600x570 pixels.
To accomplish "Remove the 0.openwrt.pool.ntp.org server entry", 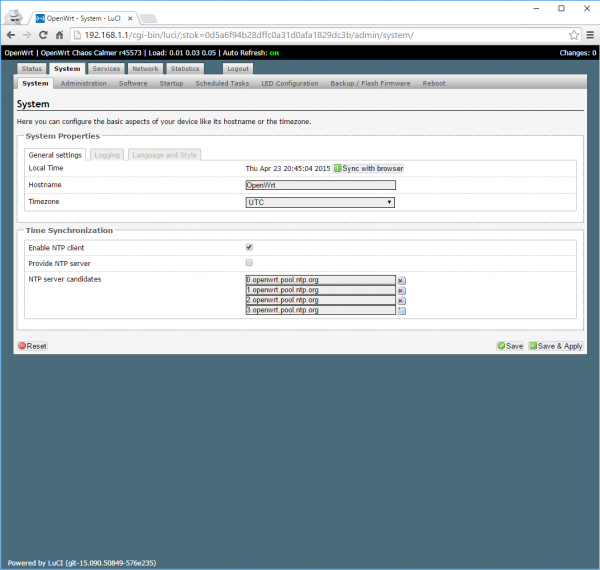I will [x=401, y=281].
